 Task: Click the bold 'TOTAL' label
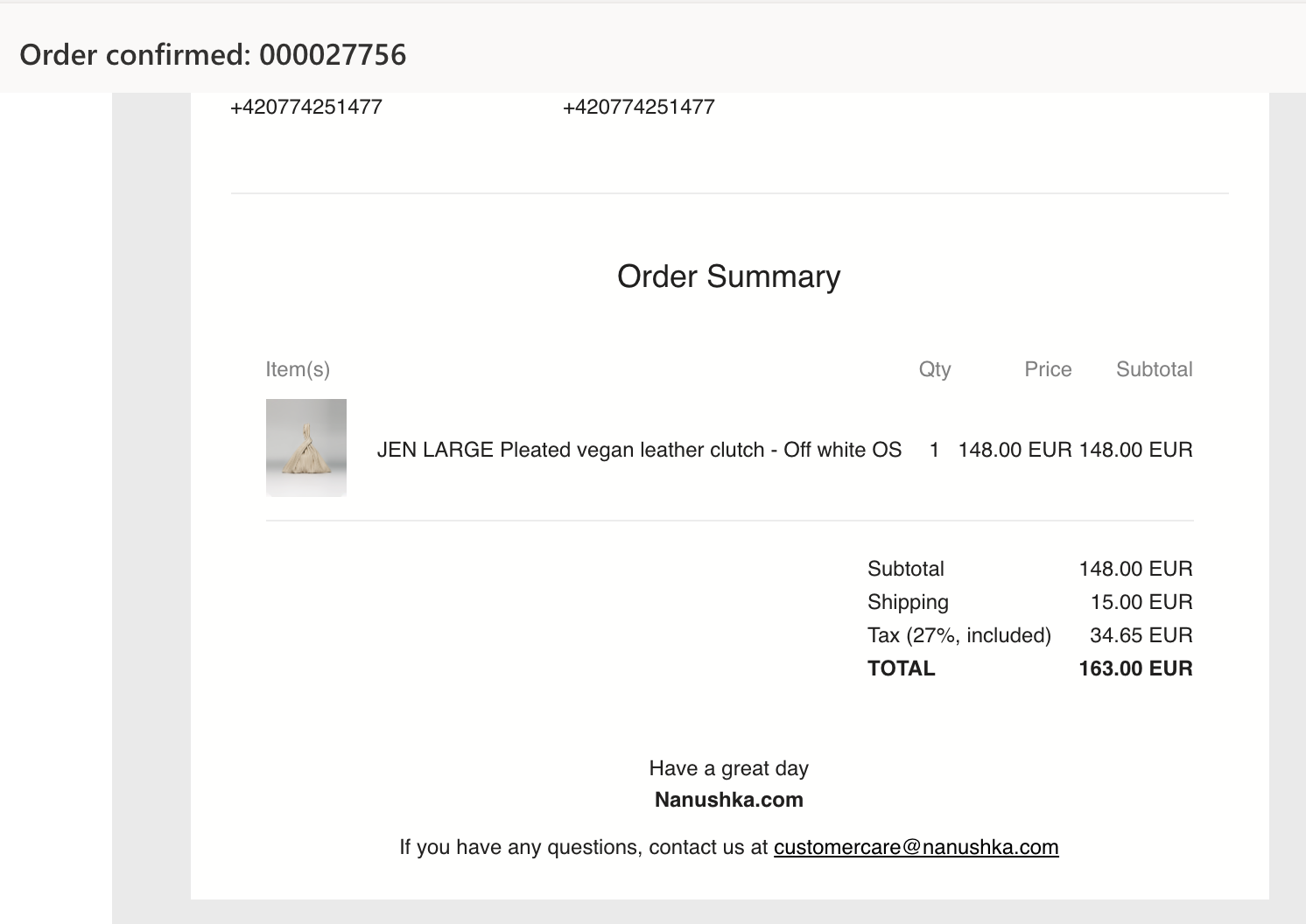901,668
